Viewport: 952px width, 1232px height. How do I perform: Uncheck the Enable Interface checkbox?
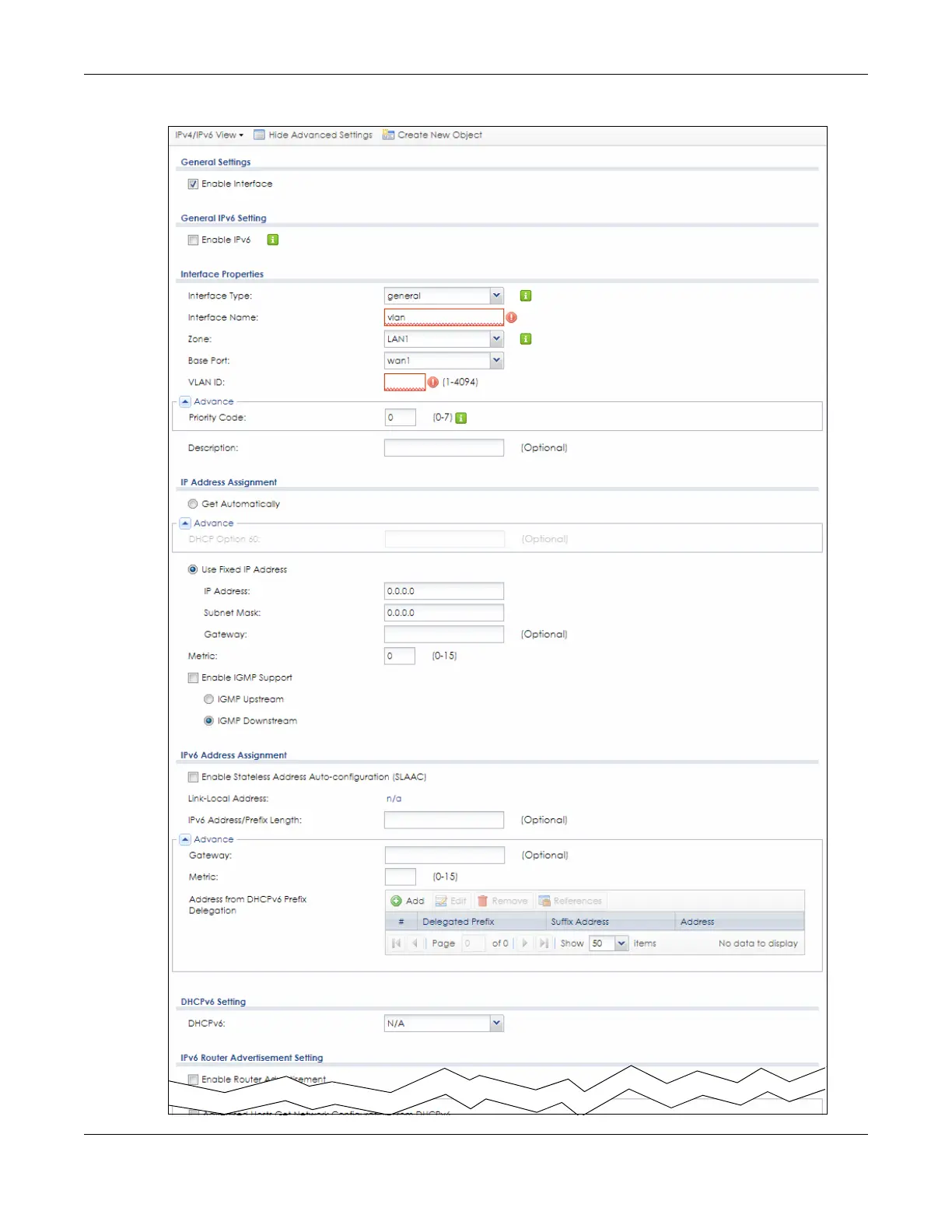pos(193,184)
